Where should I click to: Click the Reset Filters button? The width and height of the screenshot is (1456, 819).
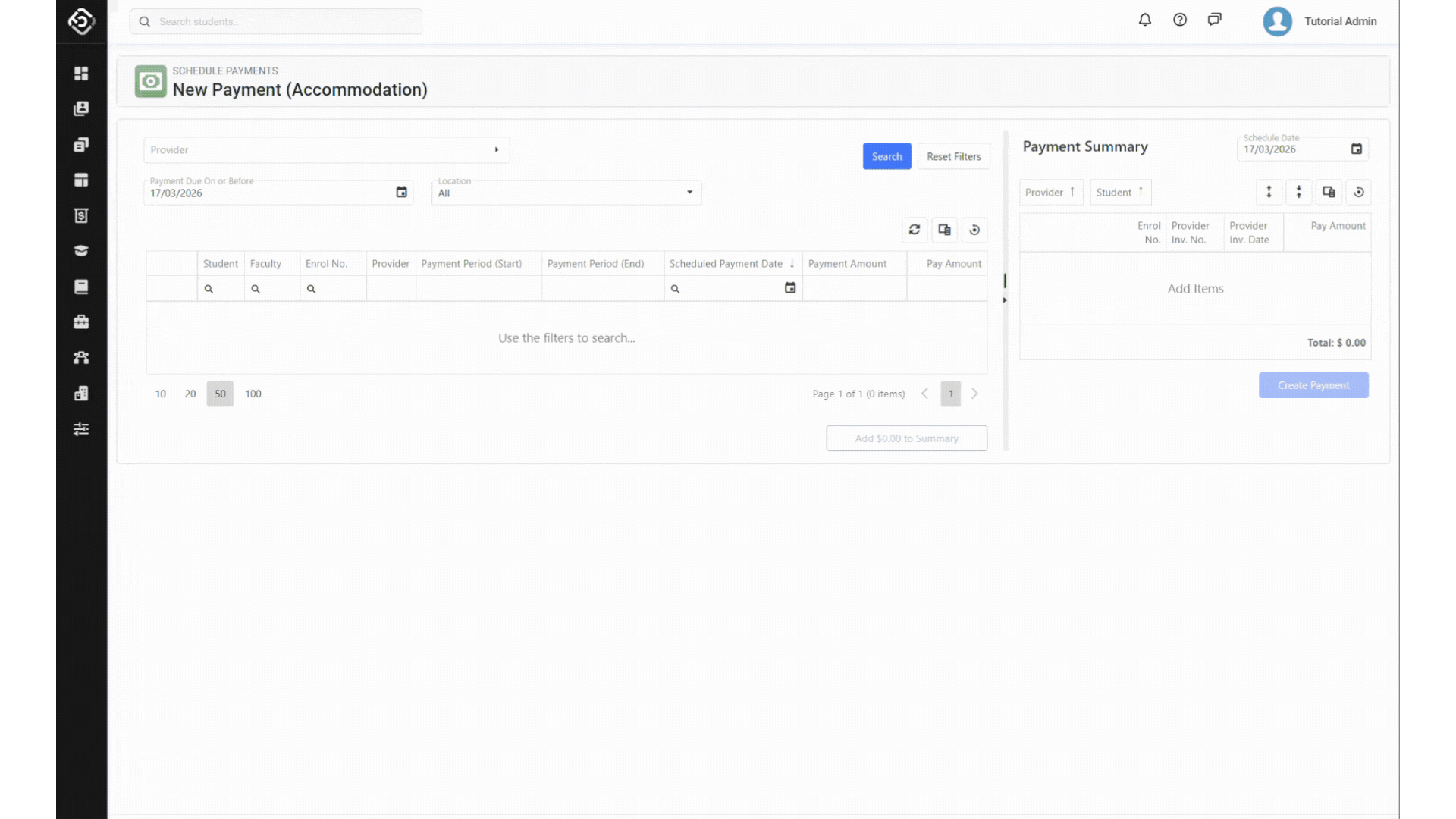click(x=953, y=156)
